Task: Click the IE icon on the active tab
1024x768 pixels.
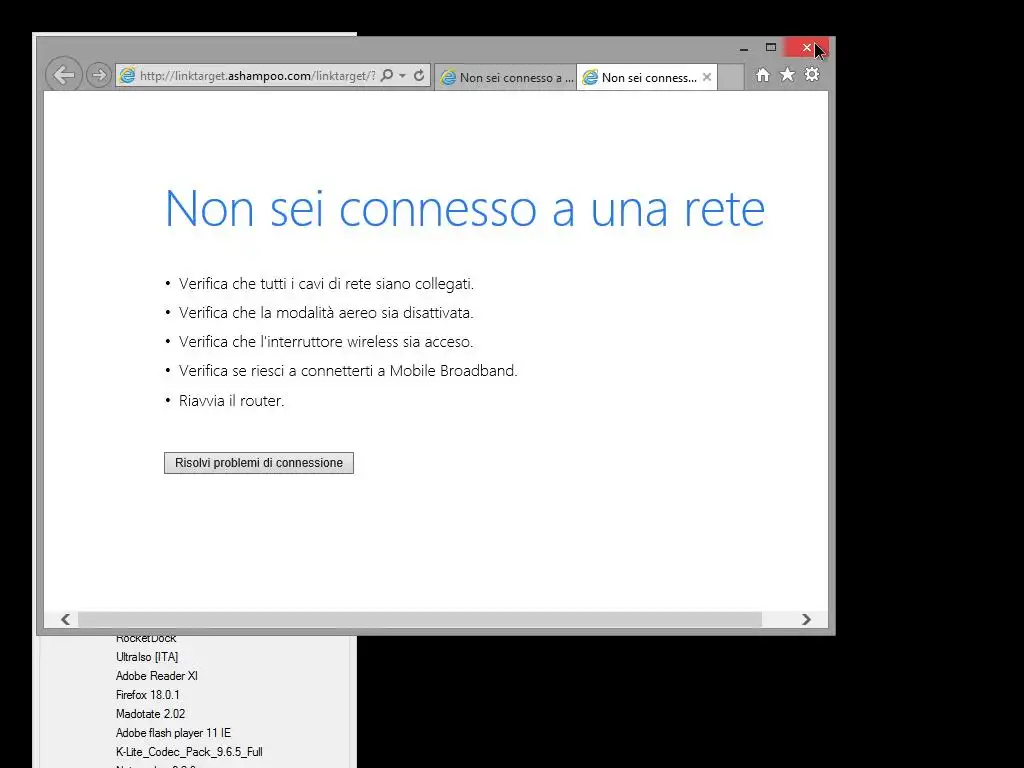Action: (590, 78)
